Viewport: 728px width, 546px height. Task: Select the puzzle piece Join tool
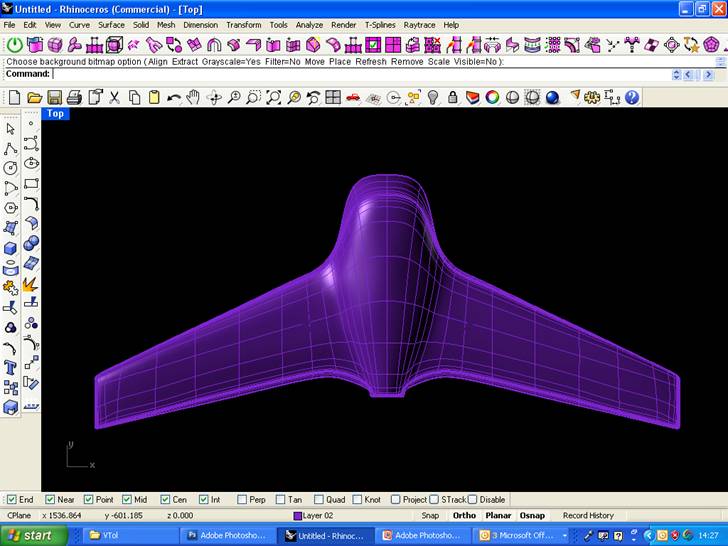(x=11, y=288)
